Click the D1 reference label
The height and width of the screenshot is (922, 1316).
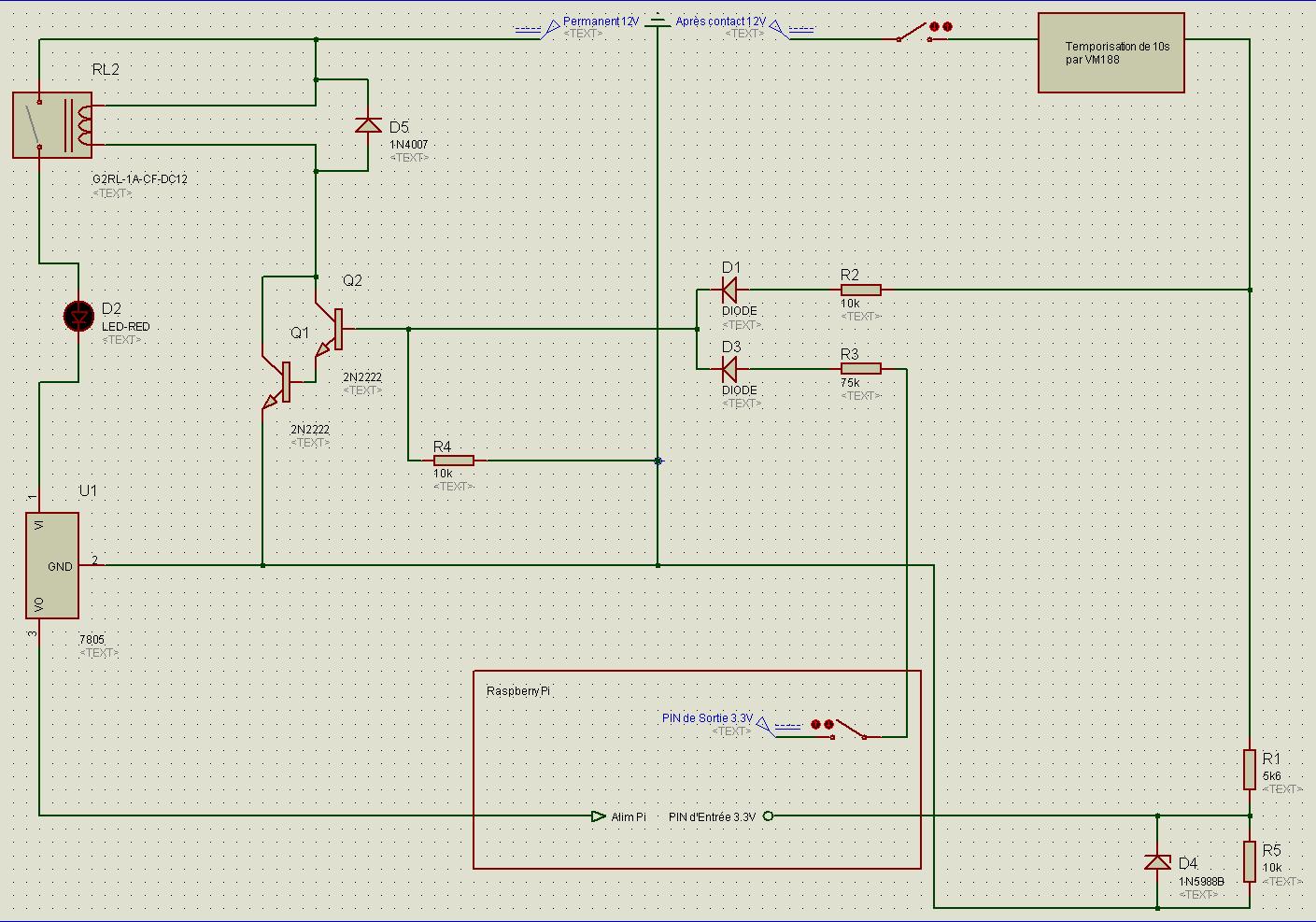pyautogui.click(x=731, y=267)
